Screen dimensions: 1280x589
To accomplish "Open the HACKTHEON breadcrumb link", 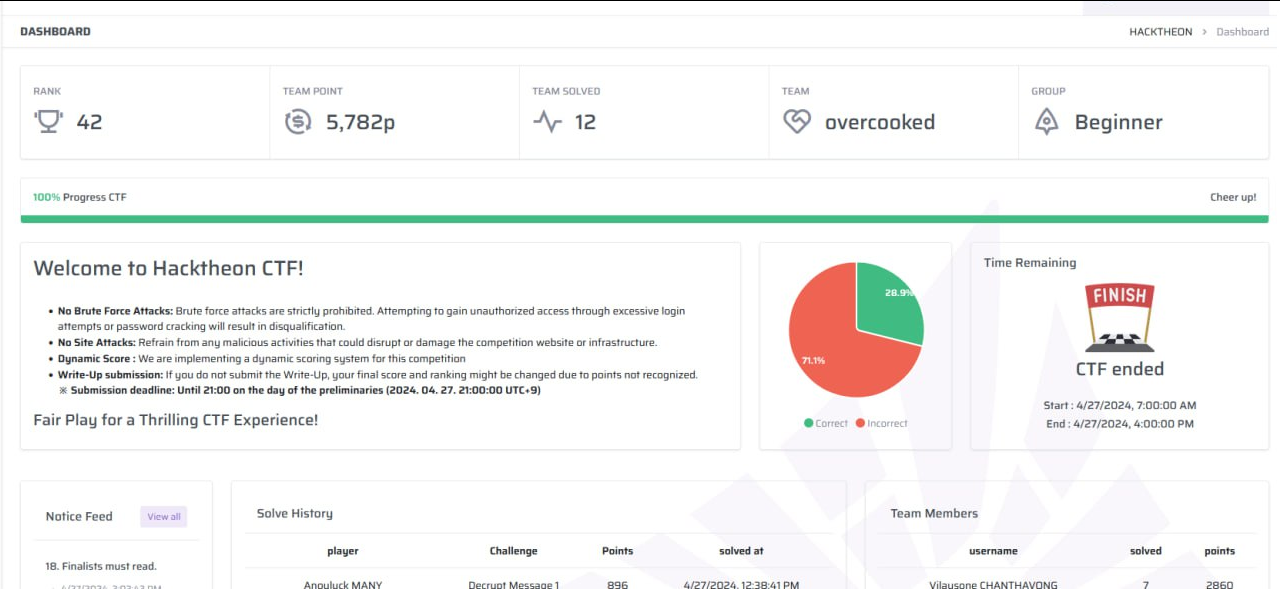I will tap(1161, 31).
